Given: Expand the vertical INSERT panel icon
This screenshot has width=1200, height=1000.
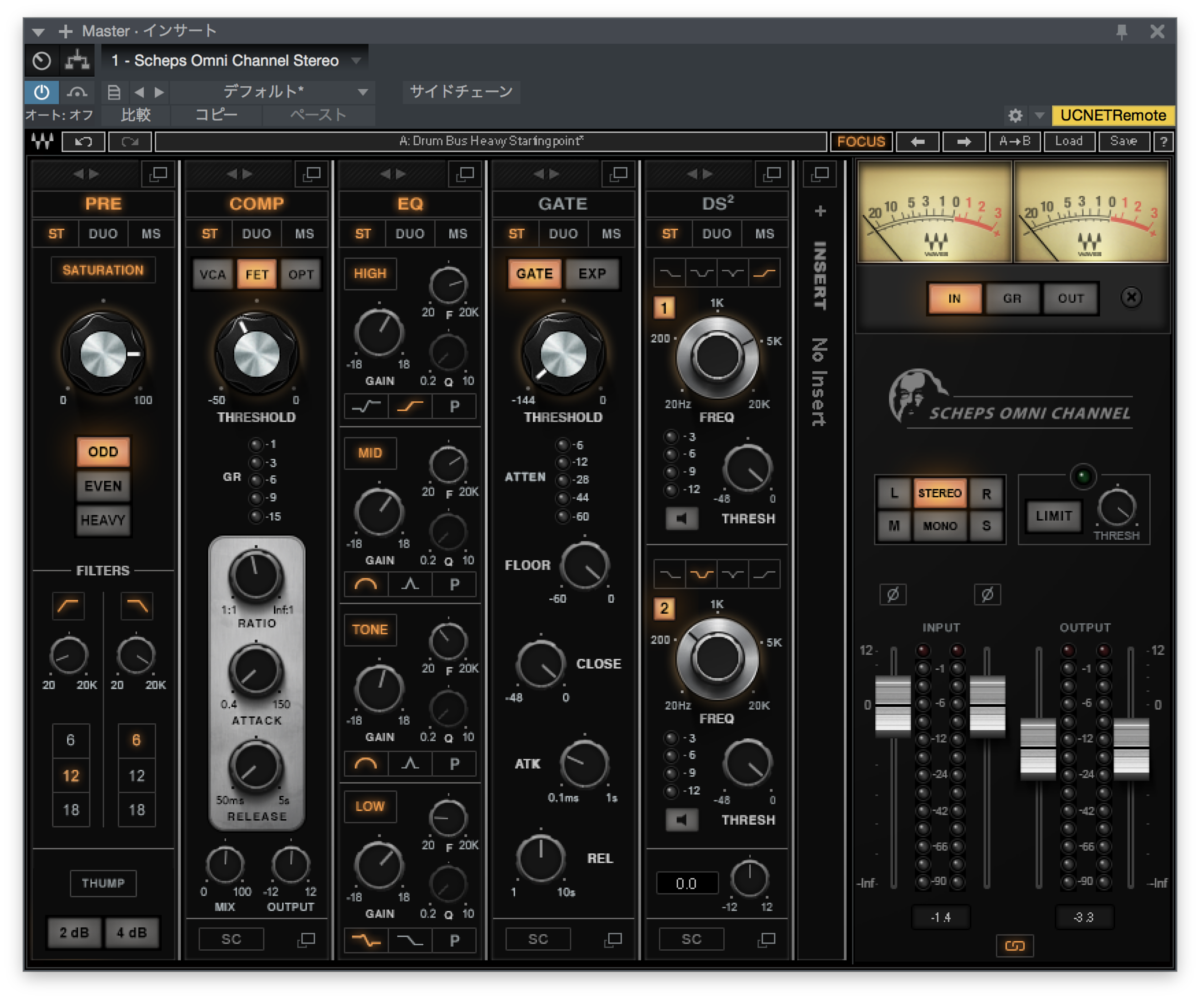Looking at the screenshot, I should pyautogui.click(x=820, y=174).
